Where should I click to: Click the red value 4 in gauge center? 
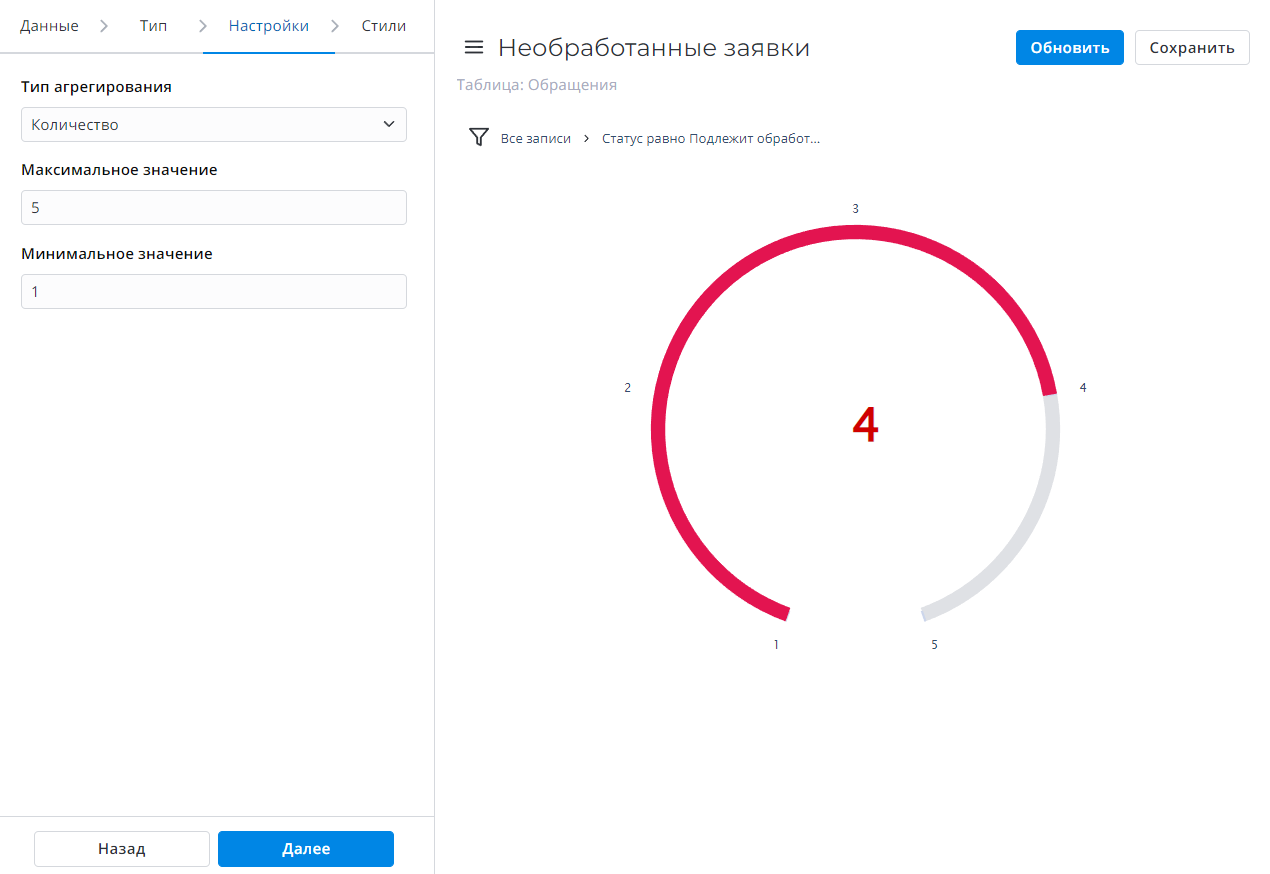(x=865, y=426)
